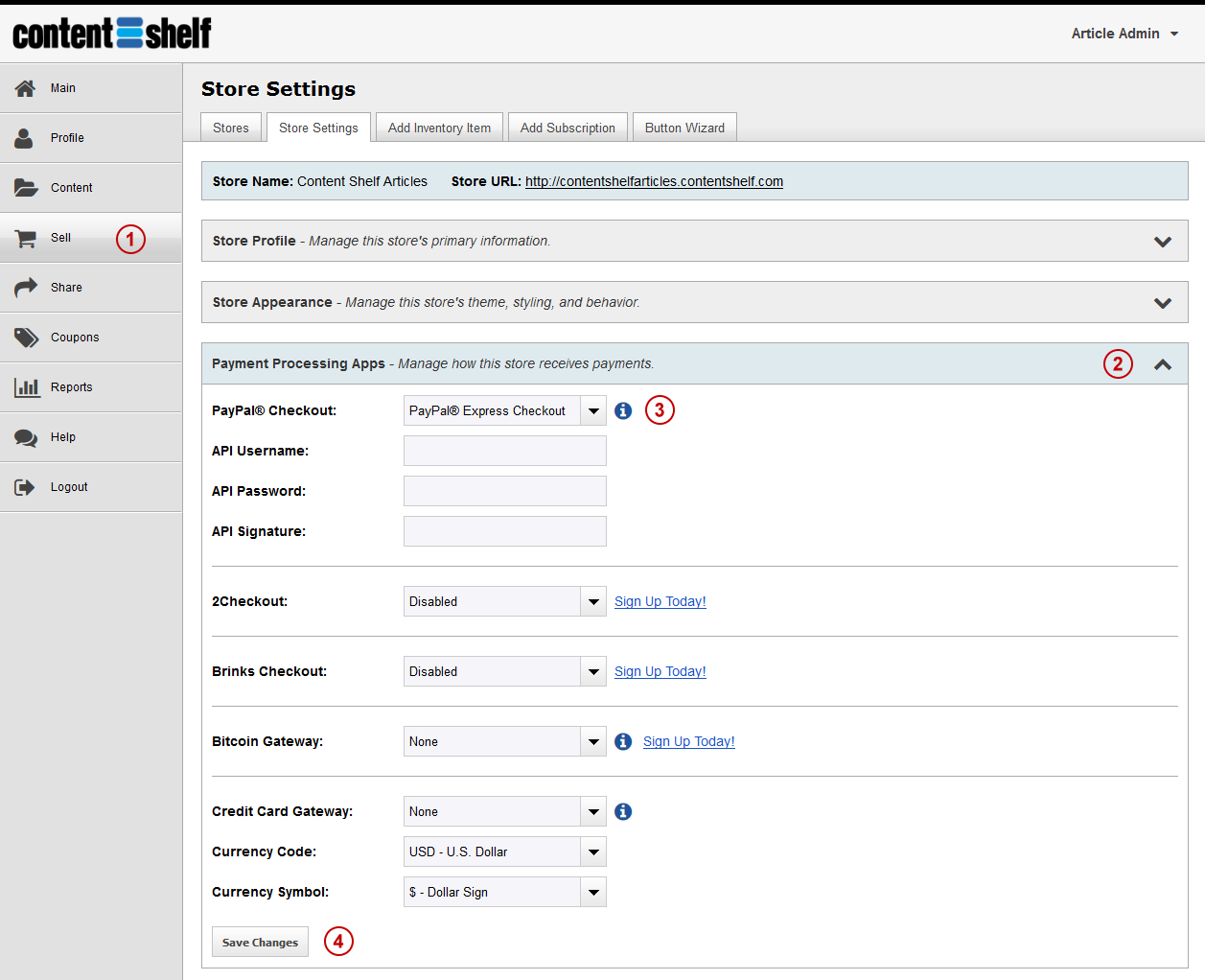1205x980 pixels.
Task: Open Content from the sidebar menu
Action: [91, 188]
